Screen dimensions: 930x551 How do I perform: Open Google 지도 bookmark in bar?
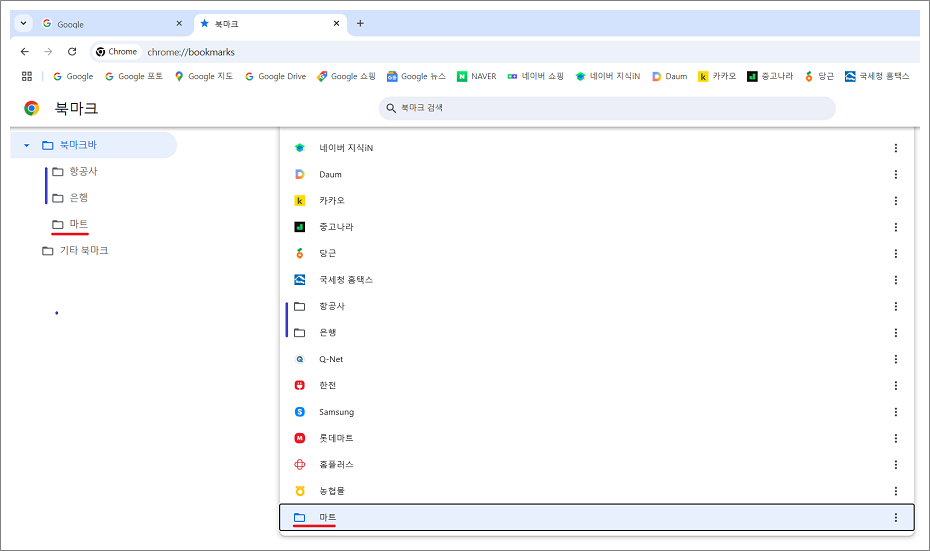(203, 76)
